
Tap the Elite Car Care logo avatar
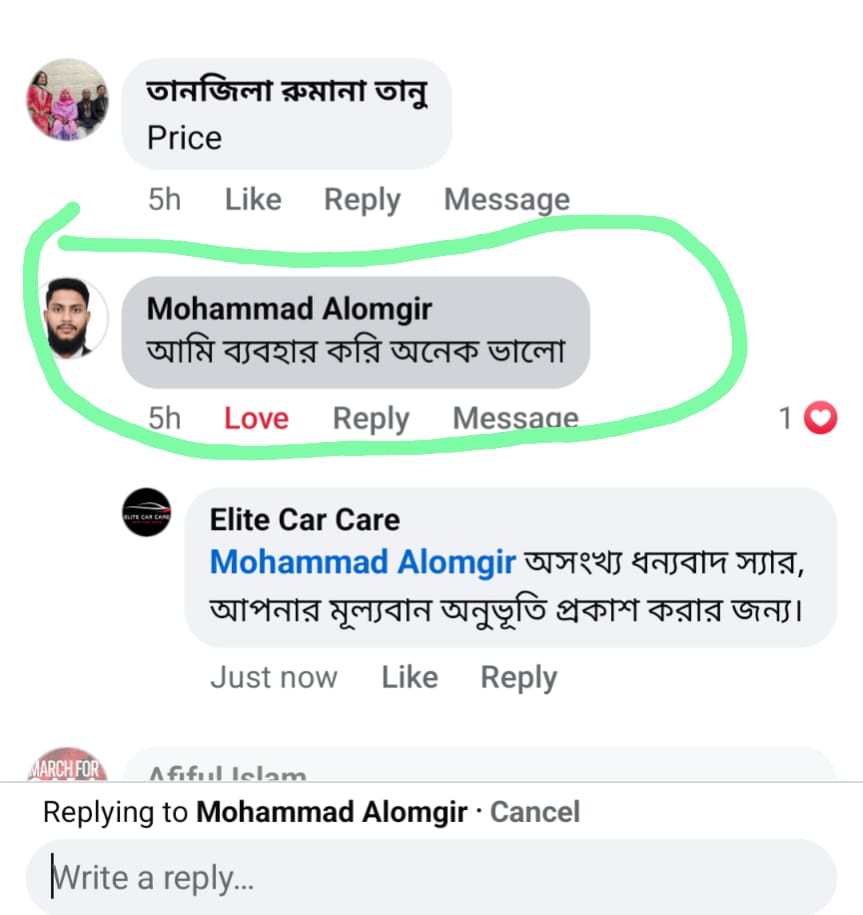(x=147, y=512)
